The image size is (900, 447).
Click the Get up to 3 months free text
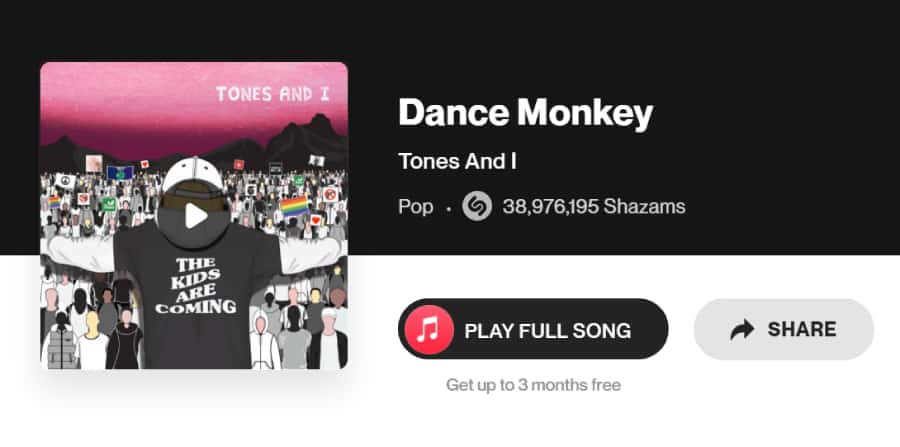pyautogui.click(x=533, y=385)
